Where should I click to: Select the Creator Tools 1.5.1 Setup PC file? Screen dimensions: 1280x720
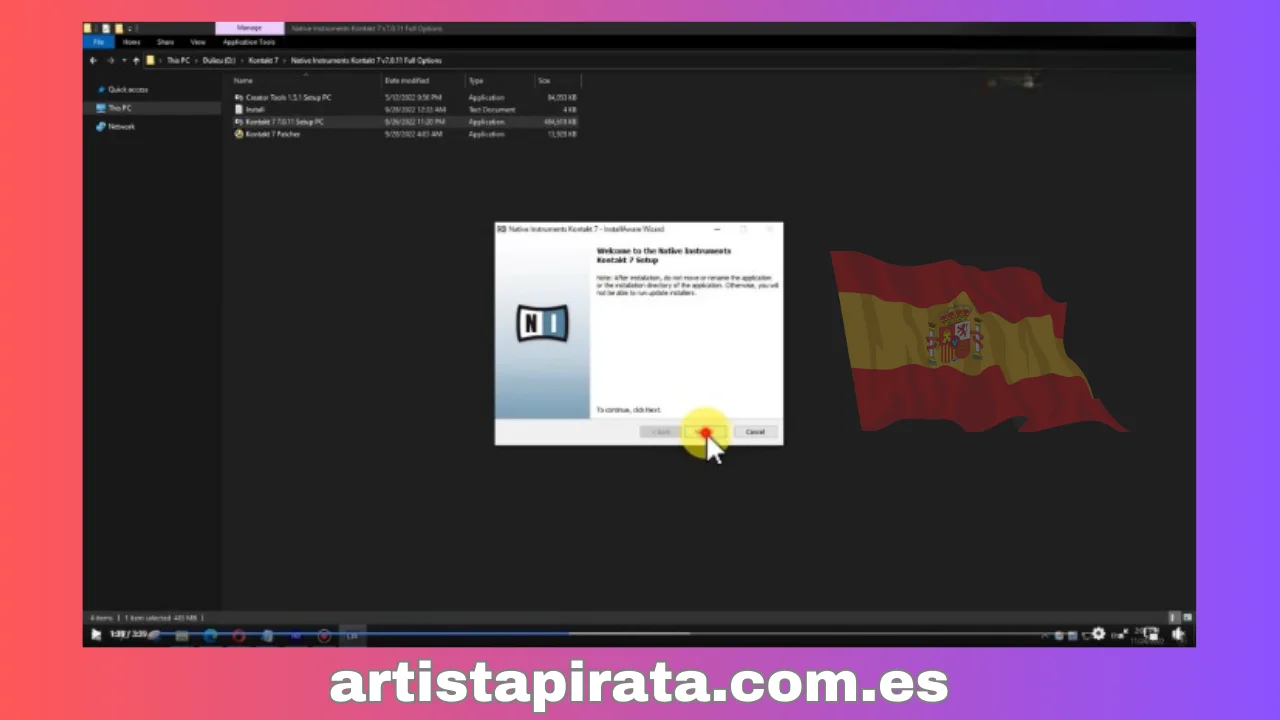coord(405,97)
